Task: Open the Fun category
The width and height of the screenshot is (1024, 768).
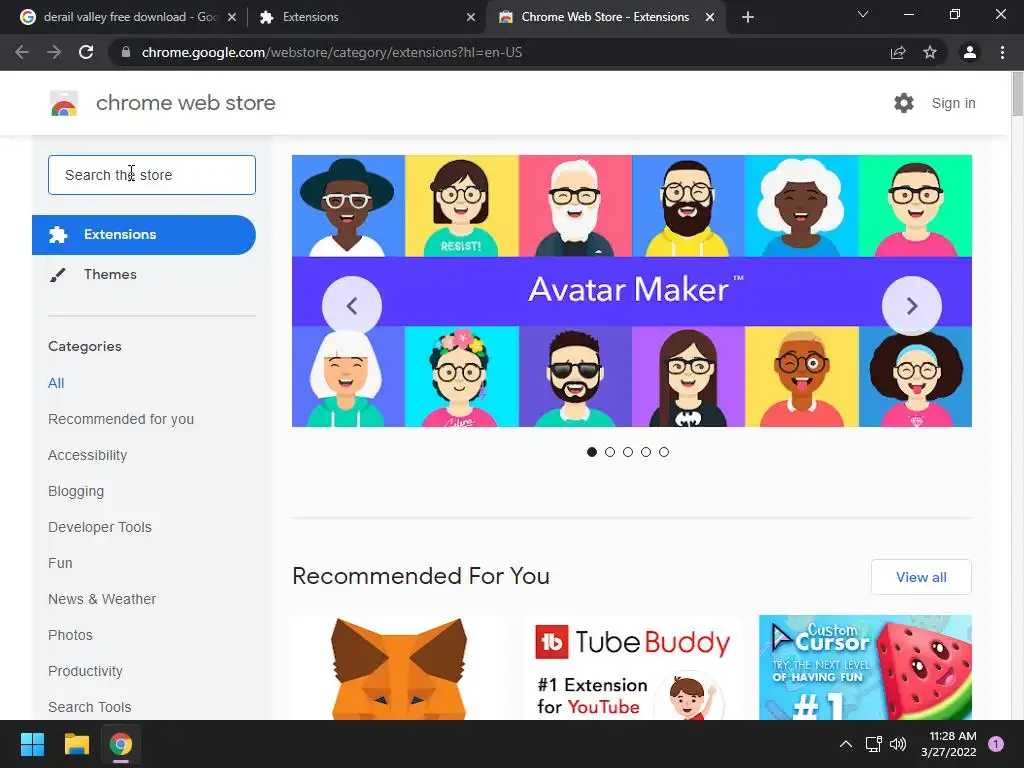Action: click(60, 563)
